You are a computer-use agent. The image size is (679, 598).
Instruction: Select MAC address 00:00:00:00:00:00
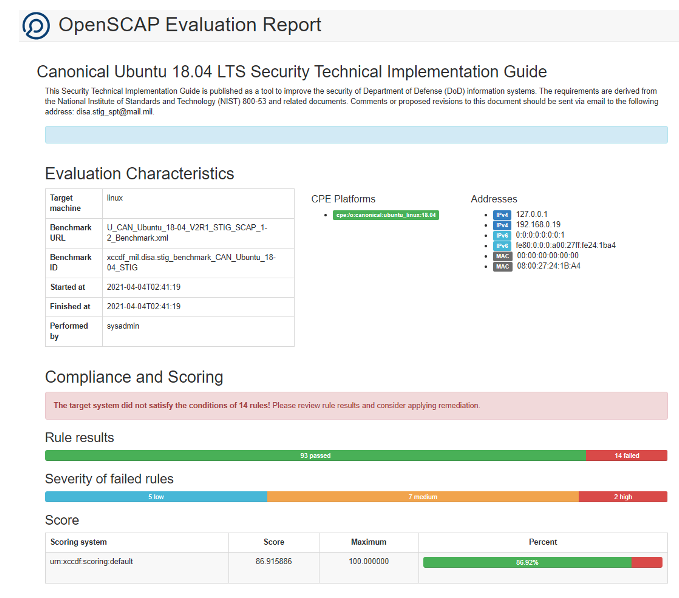(548, 255)
